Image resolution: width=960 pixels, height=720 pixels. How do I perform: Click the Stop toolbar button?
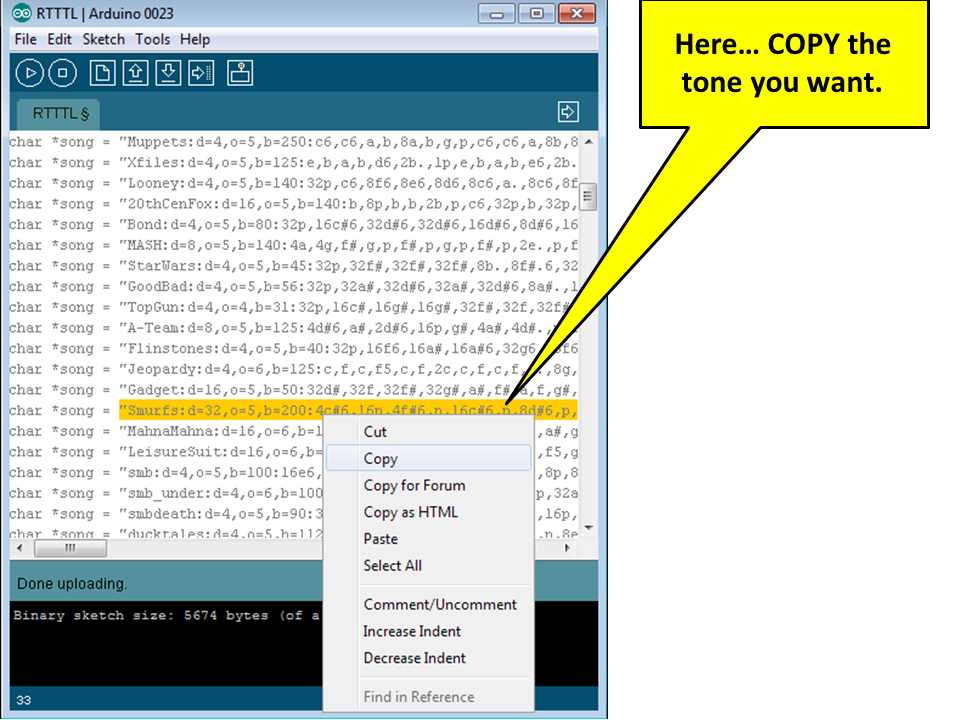(x=62, y=73)
